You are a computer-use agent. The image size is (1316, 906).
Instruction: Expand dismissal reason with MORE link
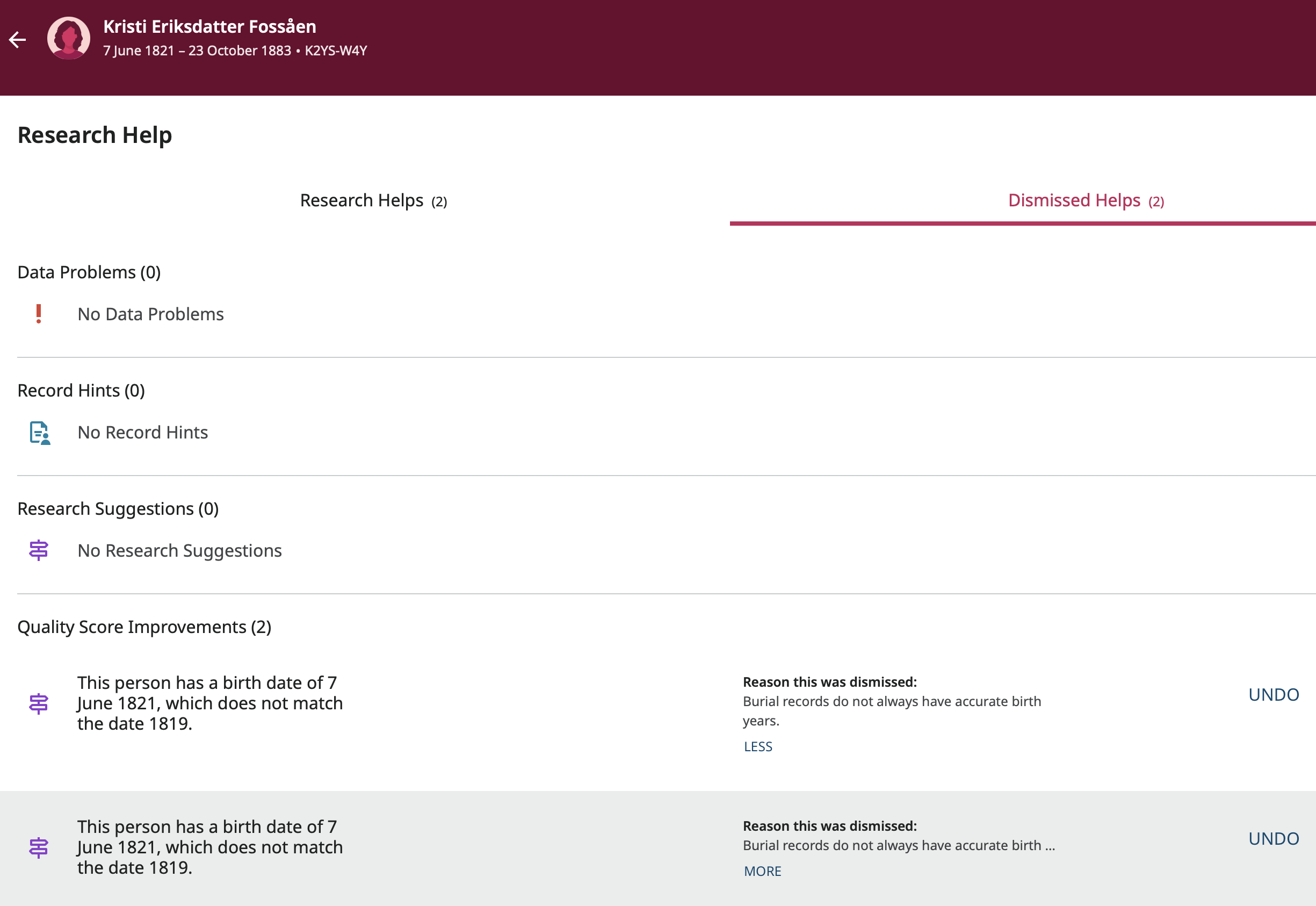pos(762,871)
